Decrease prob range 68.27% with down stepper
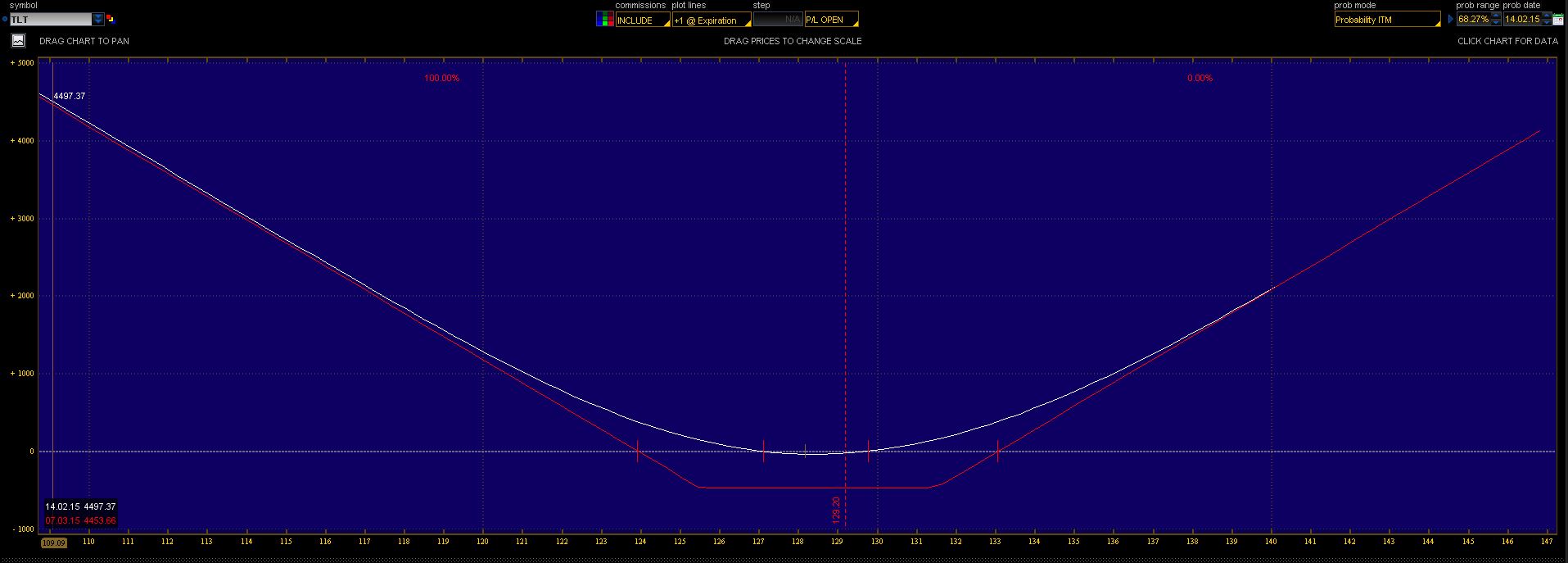This screenshot has width=1568, height=563. (x=1496, y=23)
